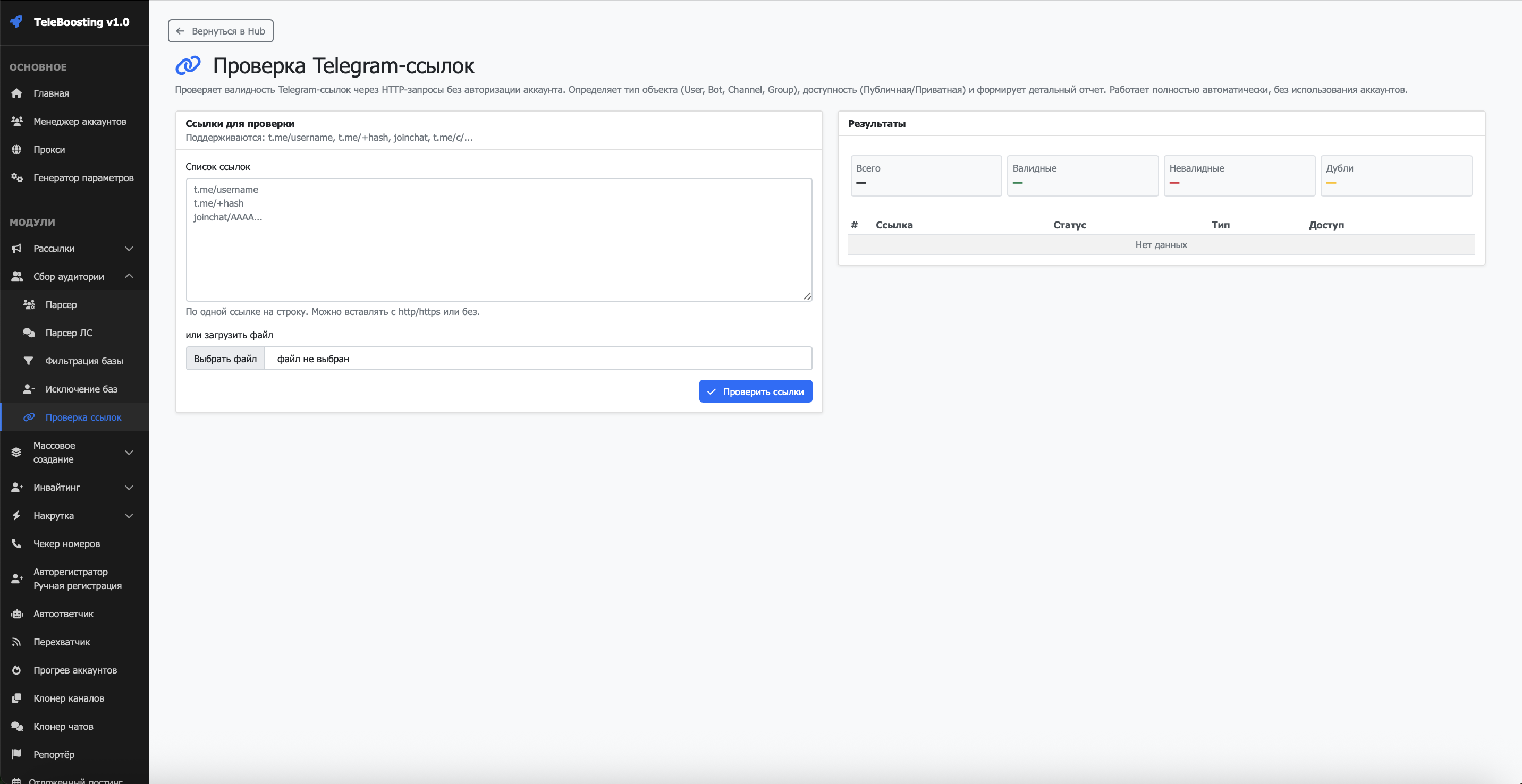Open Менеджер аккаунтов in sidebar
The height and width of the screenshot is (784, 1522).
[79, 122]
